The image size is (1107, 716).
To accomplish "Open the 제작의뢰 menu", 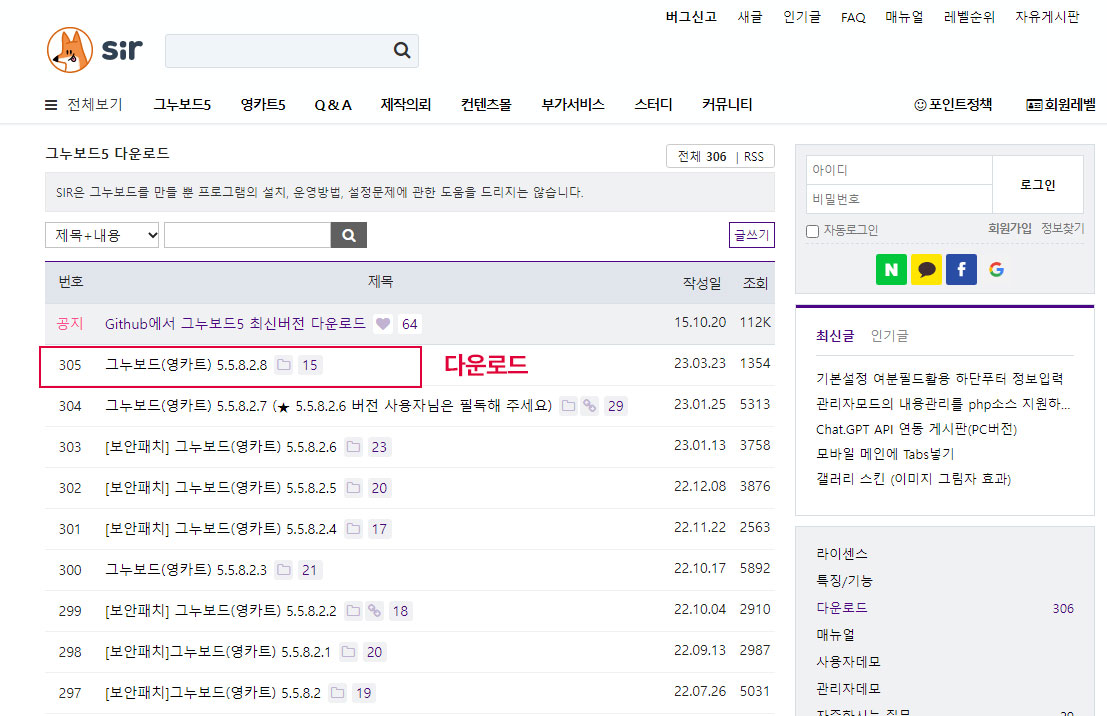I will pos(406,105).
